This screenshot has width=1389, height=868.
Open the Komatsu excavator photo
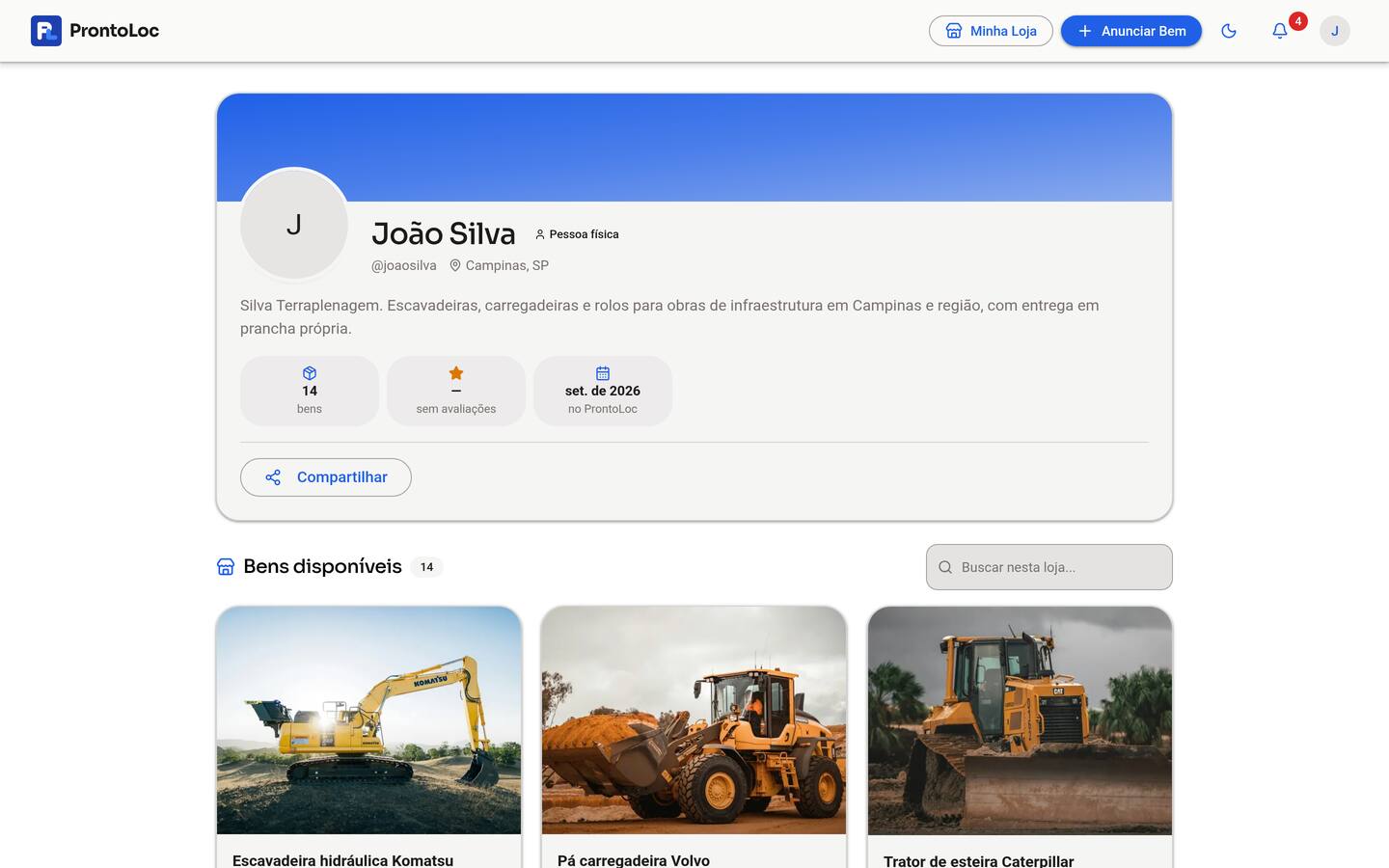[368, 720]
